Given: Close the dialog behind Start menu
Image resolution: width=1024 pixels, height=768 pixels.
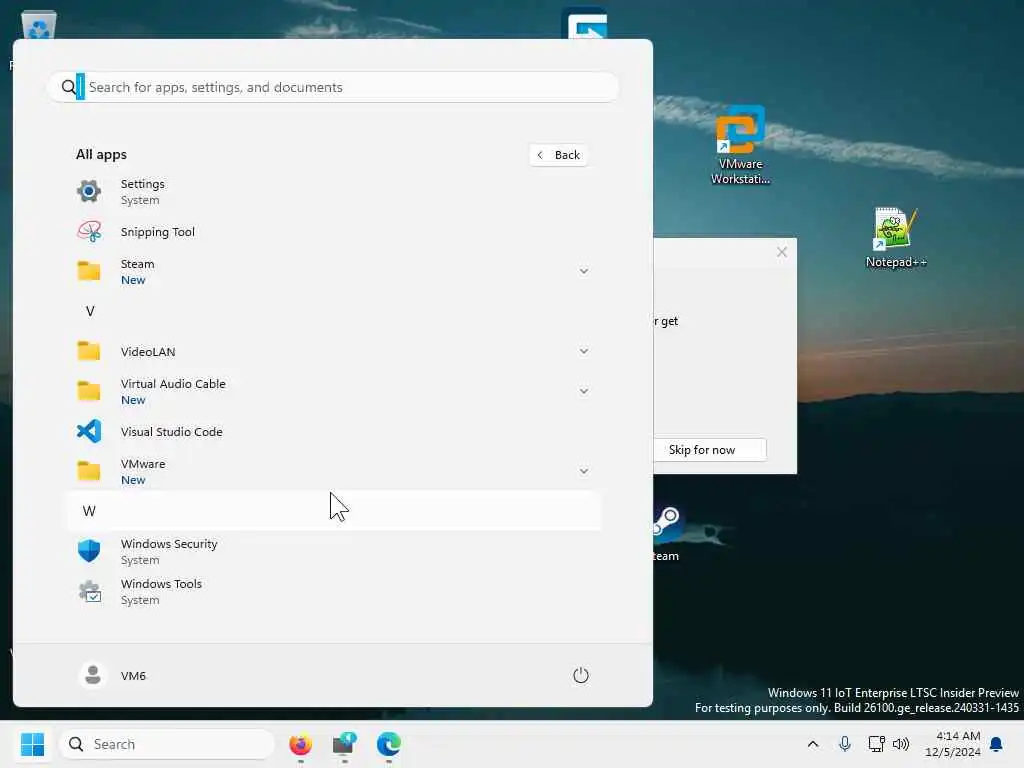Looking at the screenshot, I should click(x=782, y=252).
